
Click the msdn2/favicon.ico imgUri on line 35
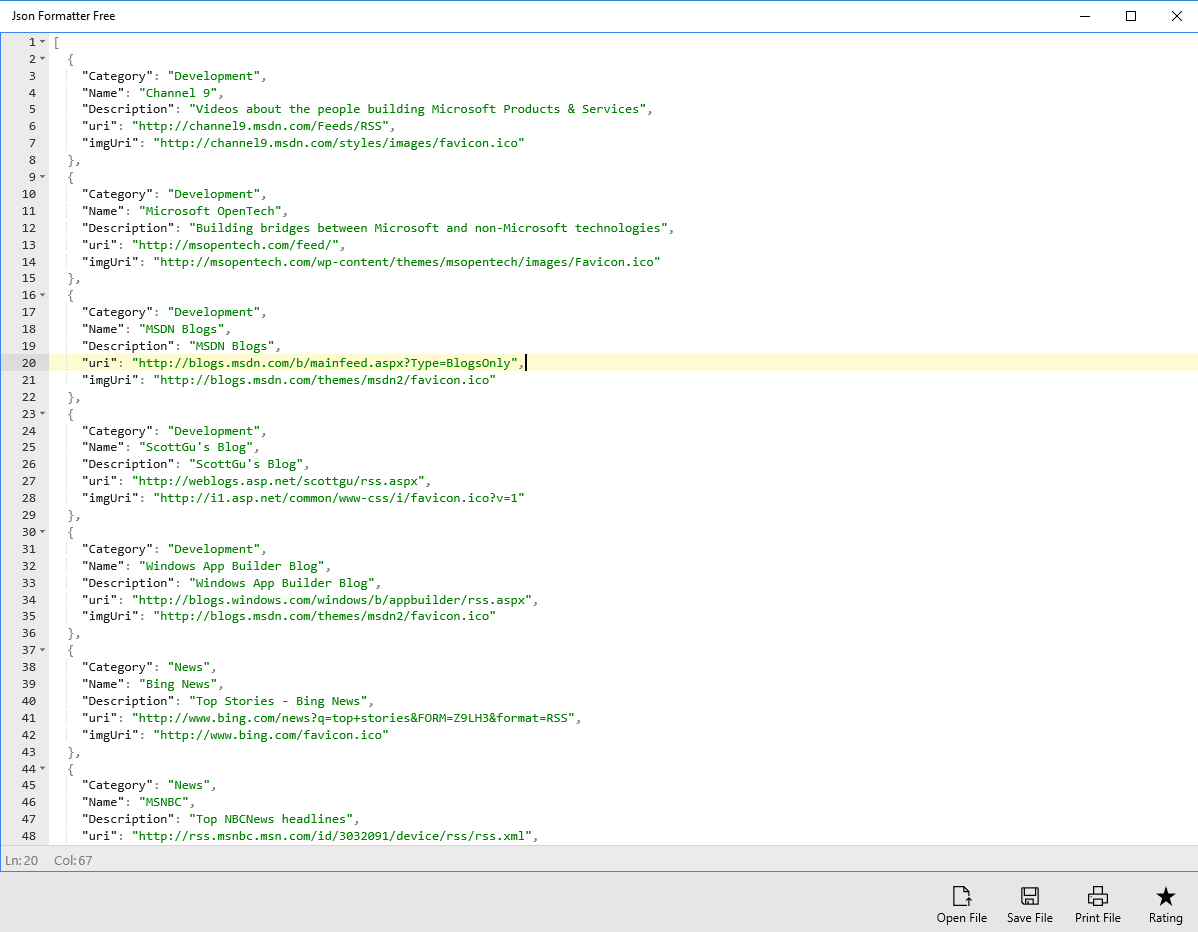pyautogui.click(x=325, y=616)
